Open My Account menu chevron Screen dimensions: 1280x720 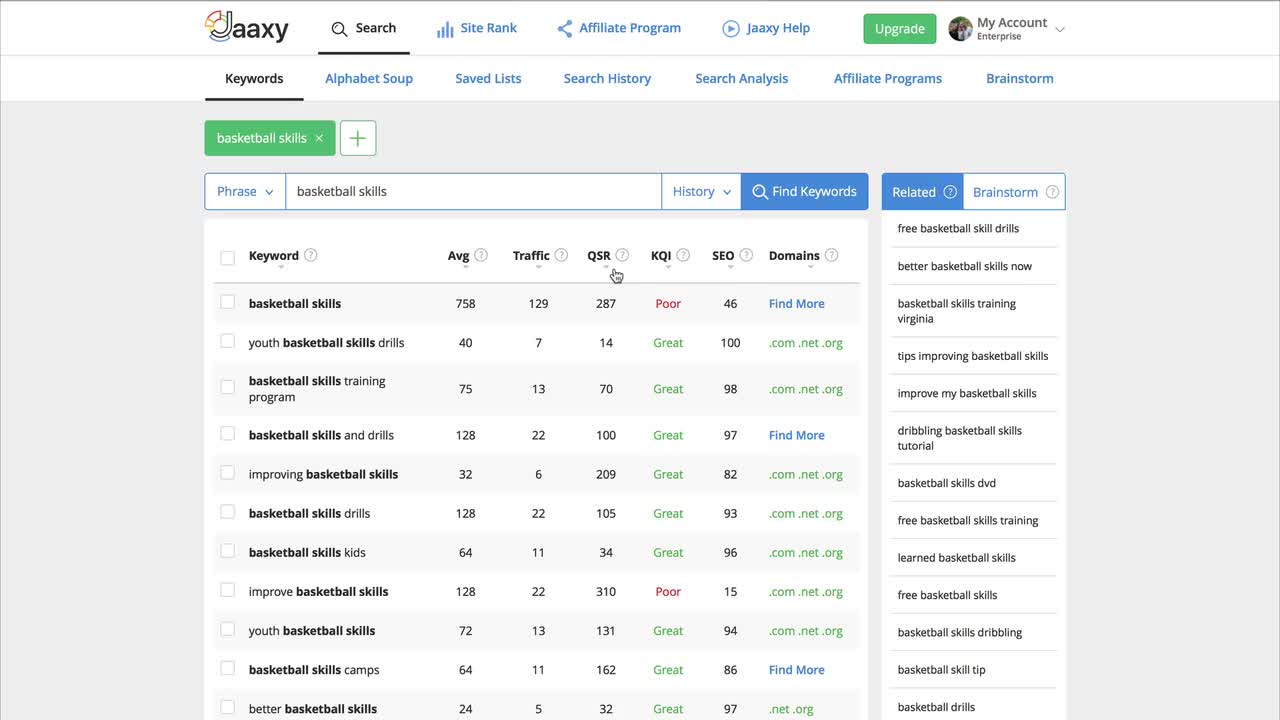tap(1060, 29)
